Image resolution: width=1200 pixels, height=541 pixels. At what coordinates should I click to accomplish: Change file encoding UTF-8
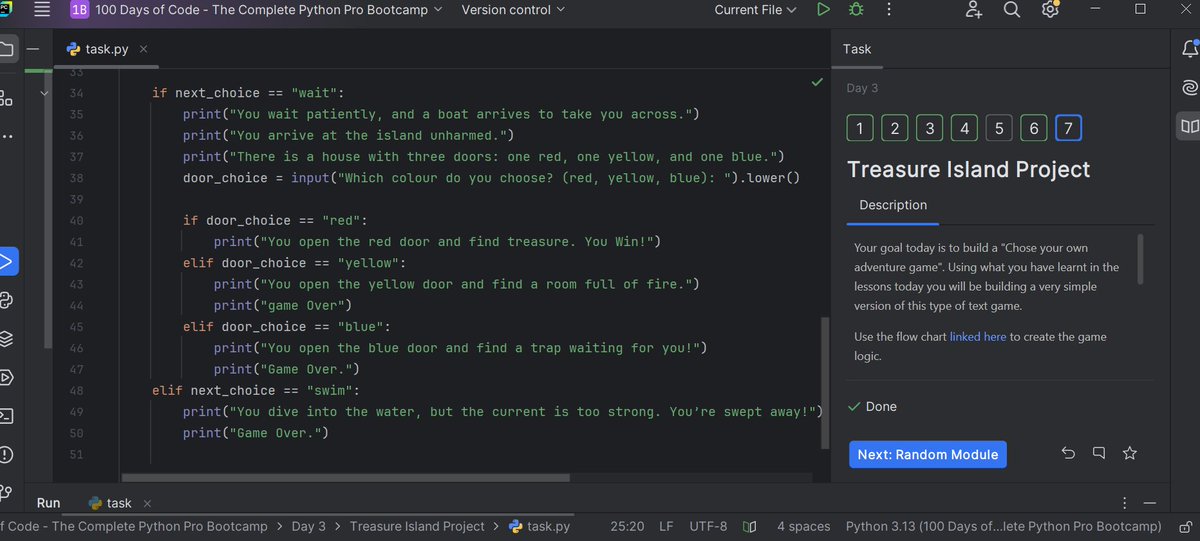pyautogui.click(x=708, y=526)
